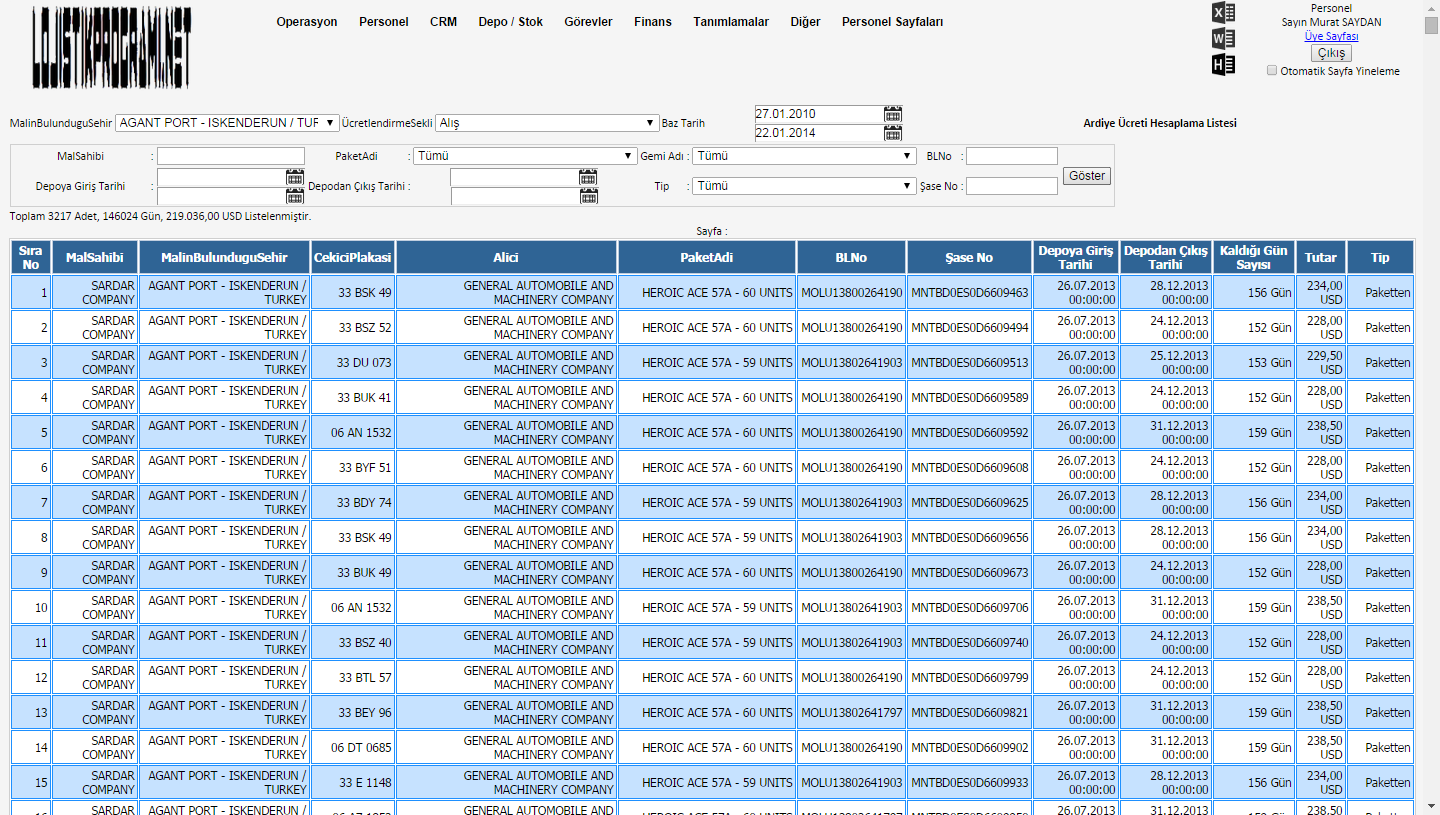Open calendar for Depodan Çıkış Tarihi start date
This screenshot has width=1440, height=815.
coord(588,177)
